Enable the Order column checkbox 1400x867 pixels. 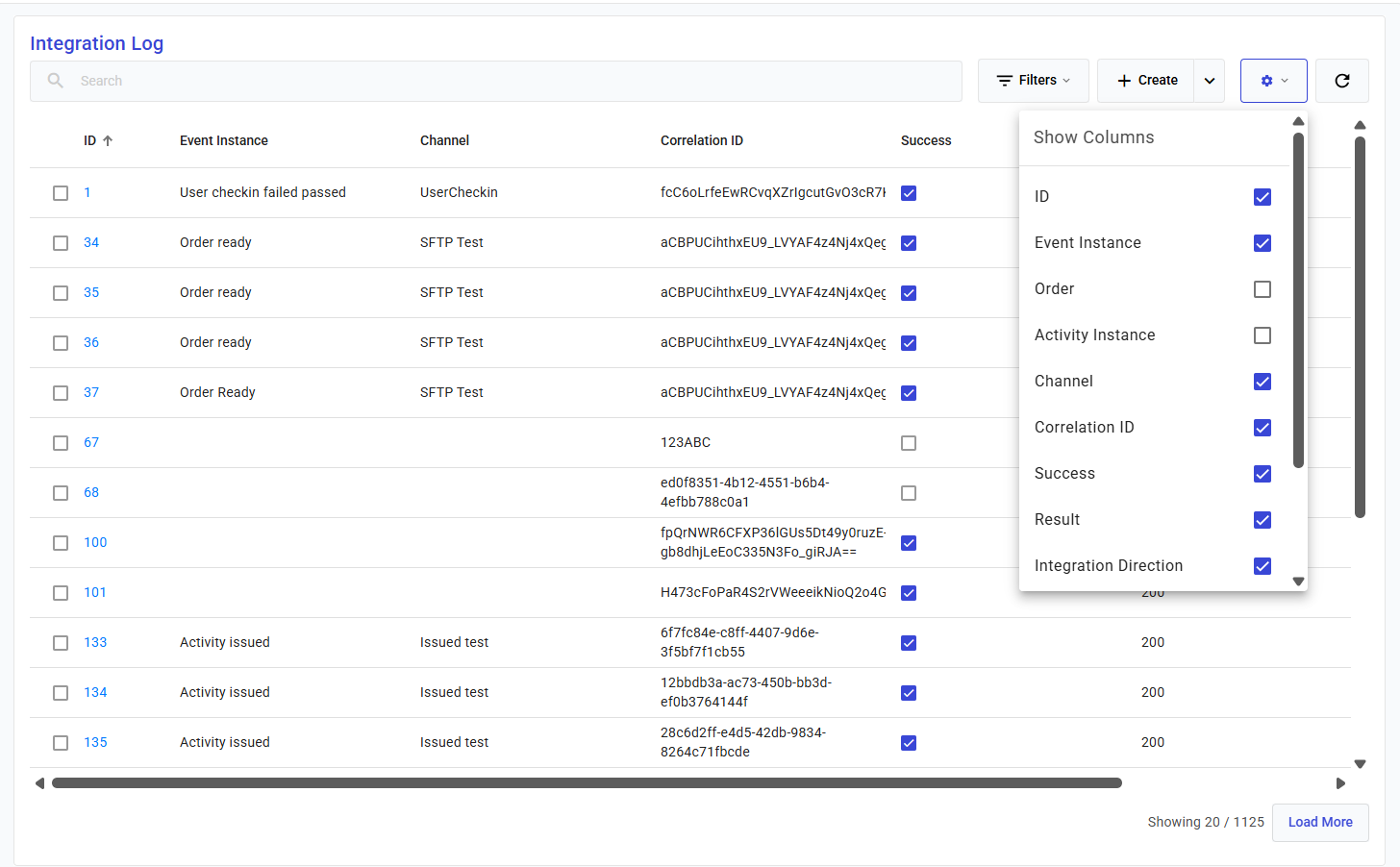[1262, 289]
